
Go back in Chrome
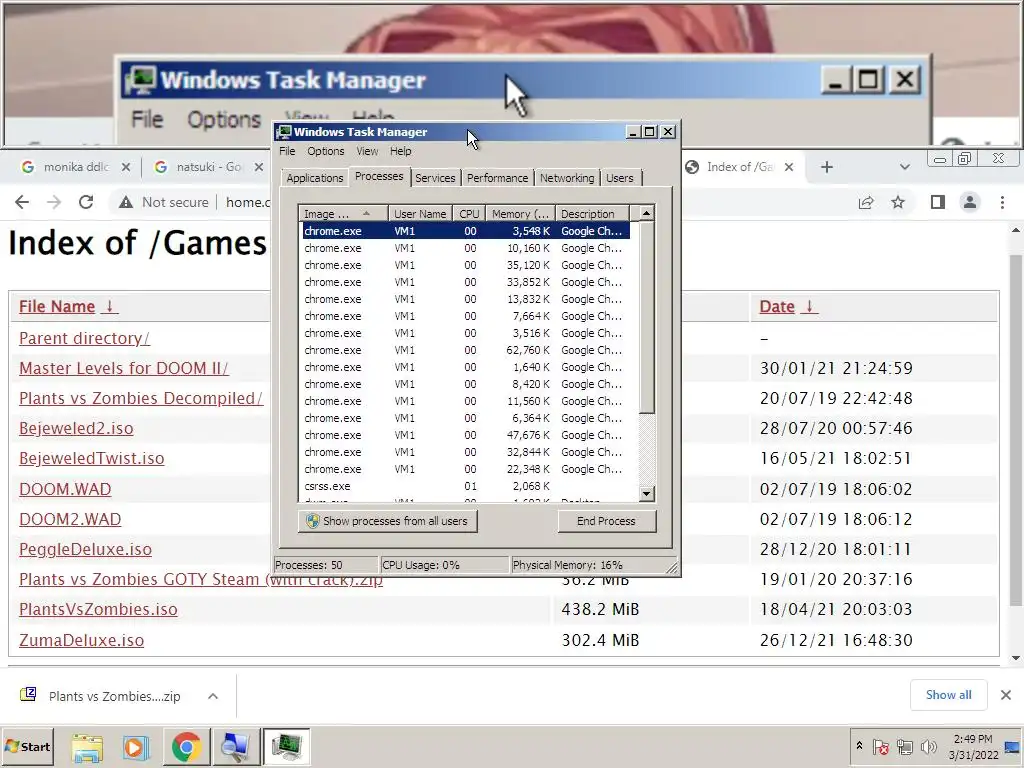(22, 202)
